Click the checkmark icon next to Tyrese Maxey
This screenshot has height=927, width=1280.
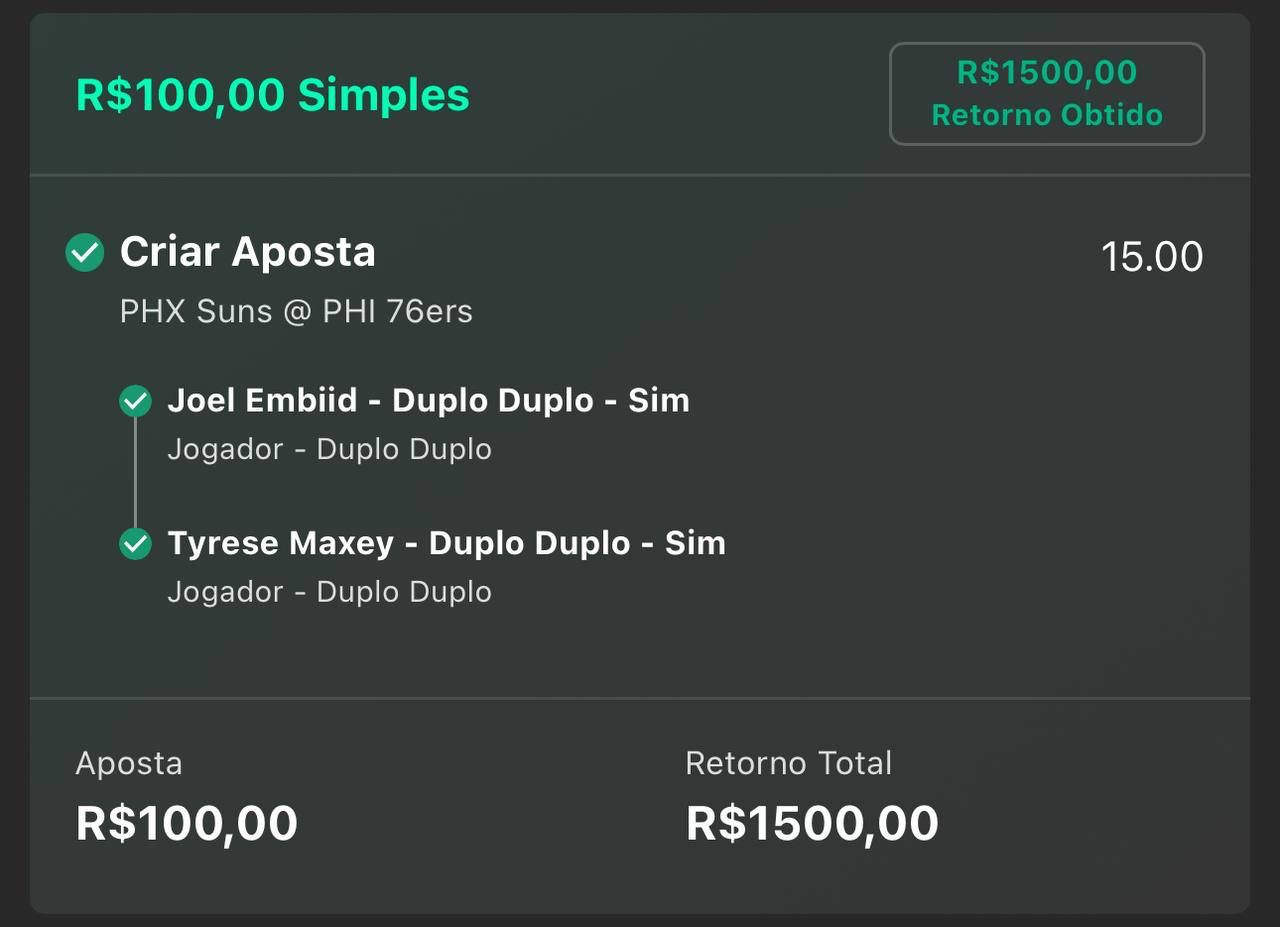pyautogui.click(x=135, y=544)
